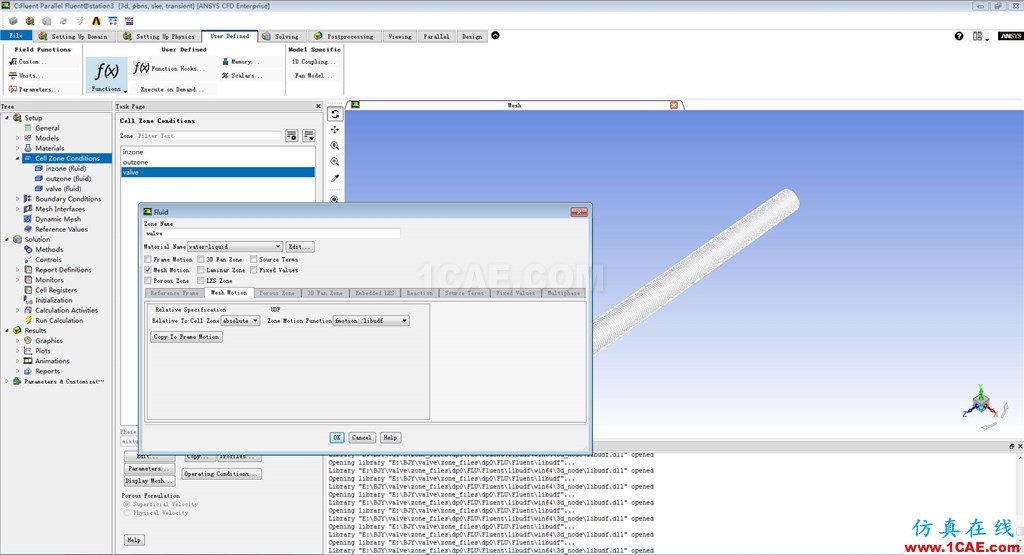Enable the Fixed Values checkbox
This screenshot has width=1024, height=555.
tap(253, 270)
